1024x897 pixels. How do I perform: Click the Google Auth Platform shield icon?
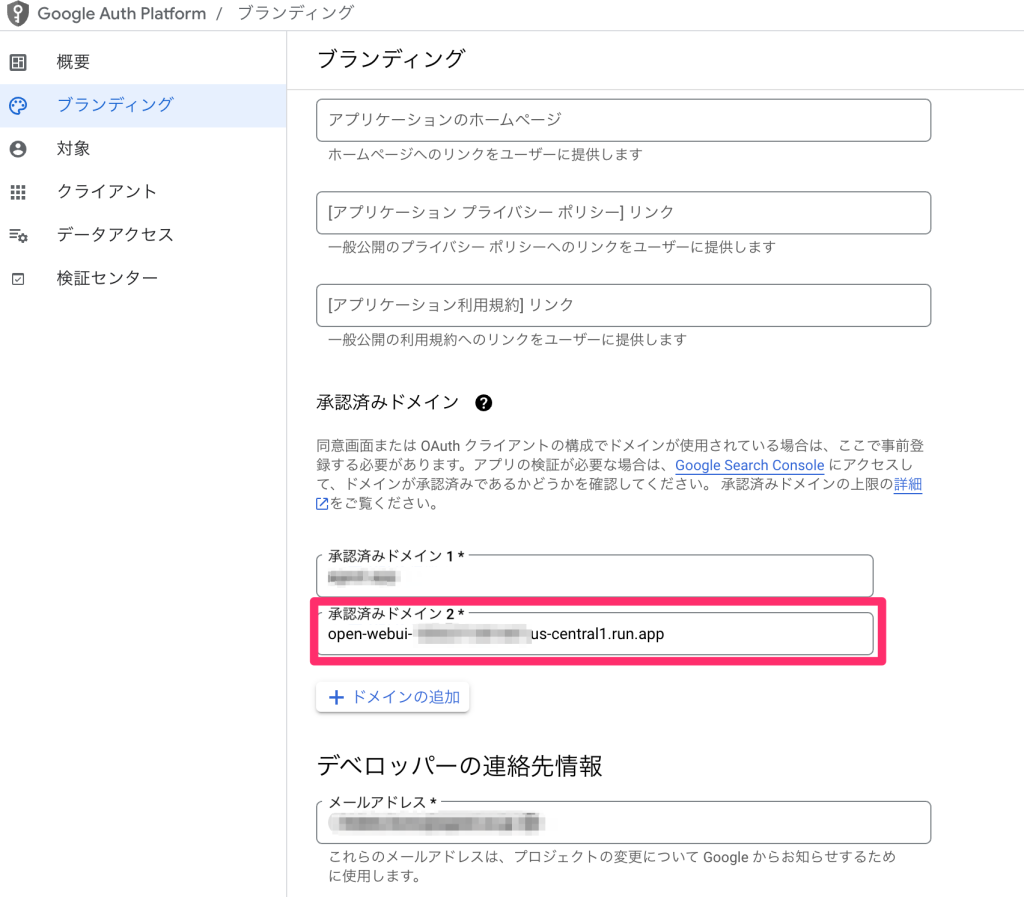(18, 13)
